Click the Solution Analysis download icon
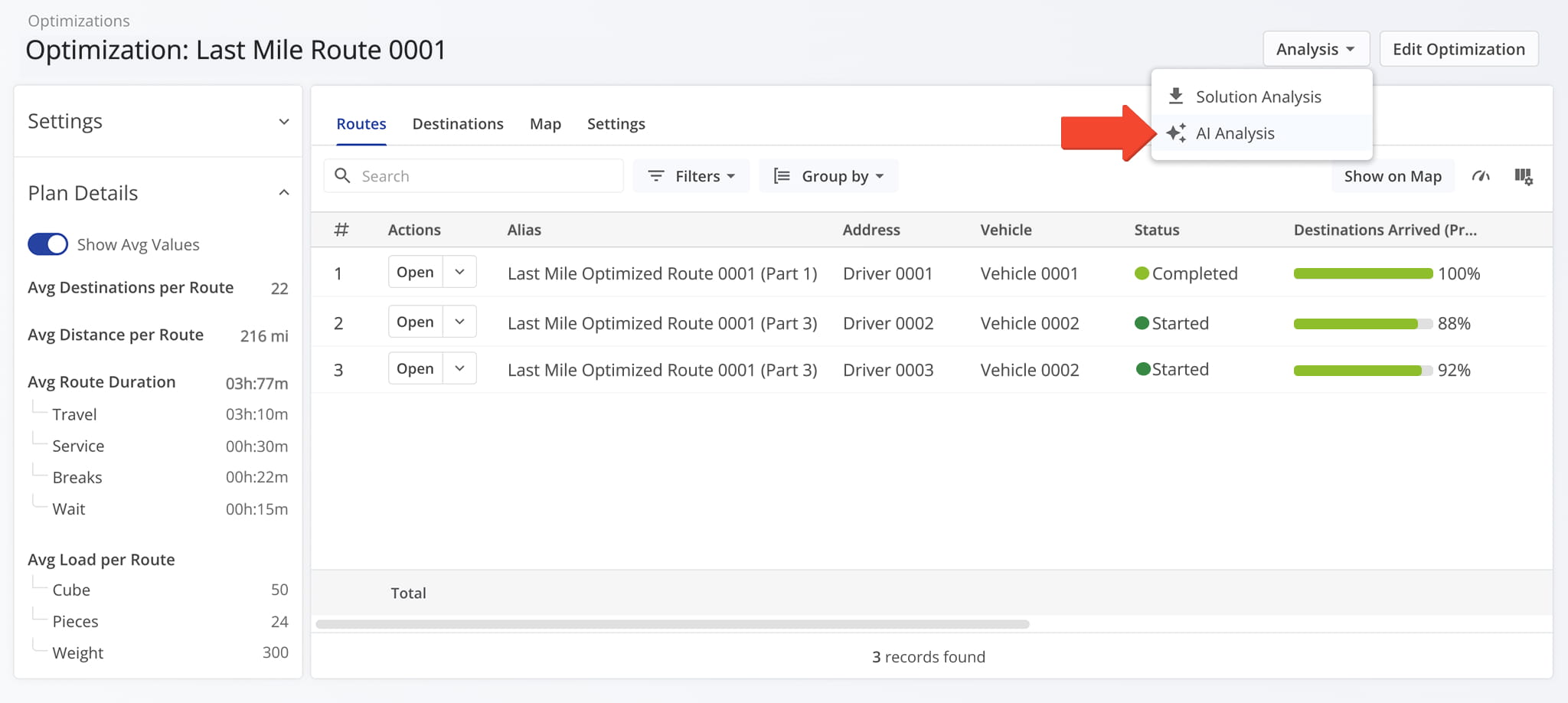The width and height of the screenshot is (1568, 703). (1176, 96)
